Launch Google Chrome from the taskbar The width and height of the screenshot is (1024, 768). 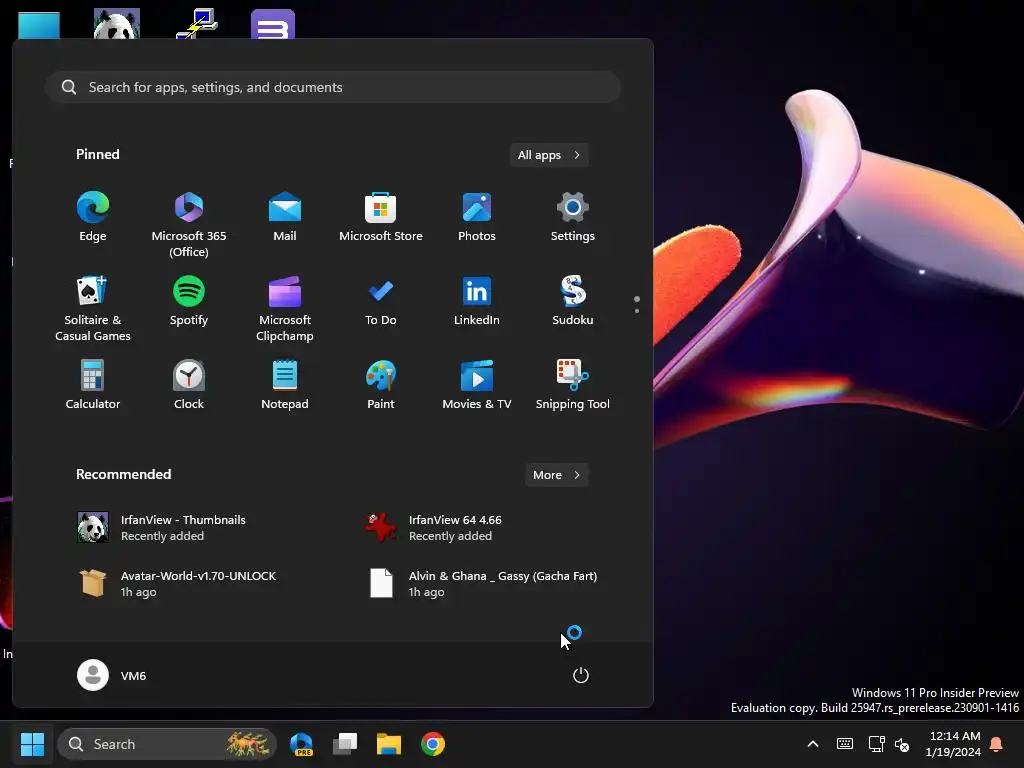(x=432, y=744)
